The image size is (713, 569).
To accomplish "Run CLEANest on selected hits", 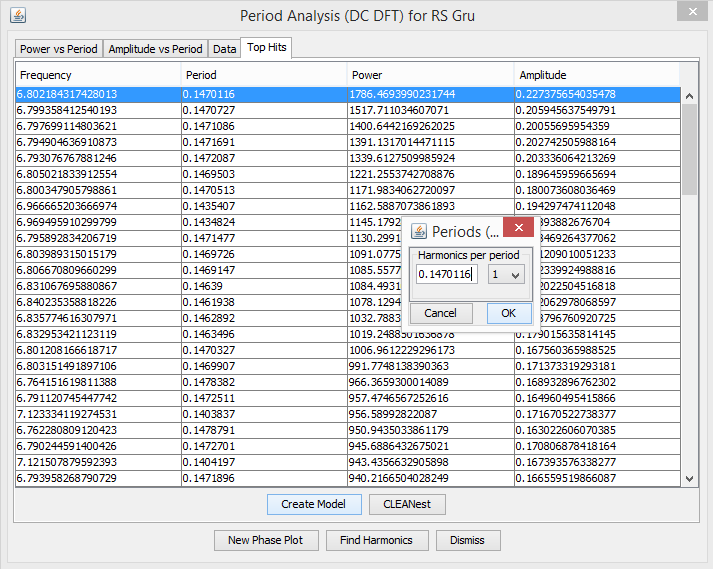I will (407, 504).
